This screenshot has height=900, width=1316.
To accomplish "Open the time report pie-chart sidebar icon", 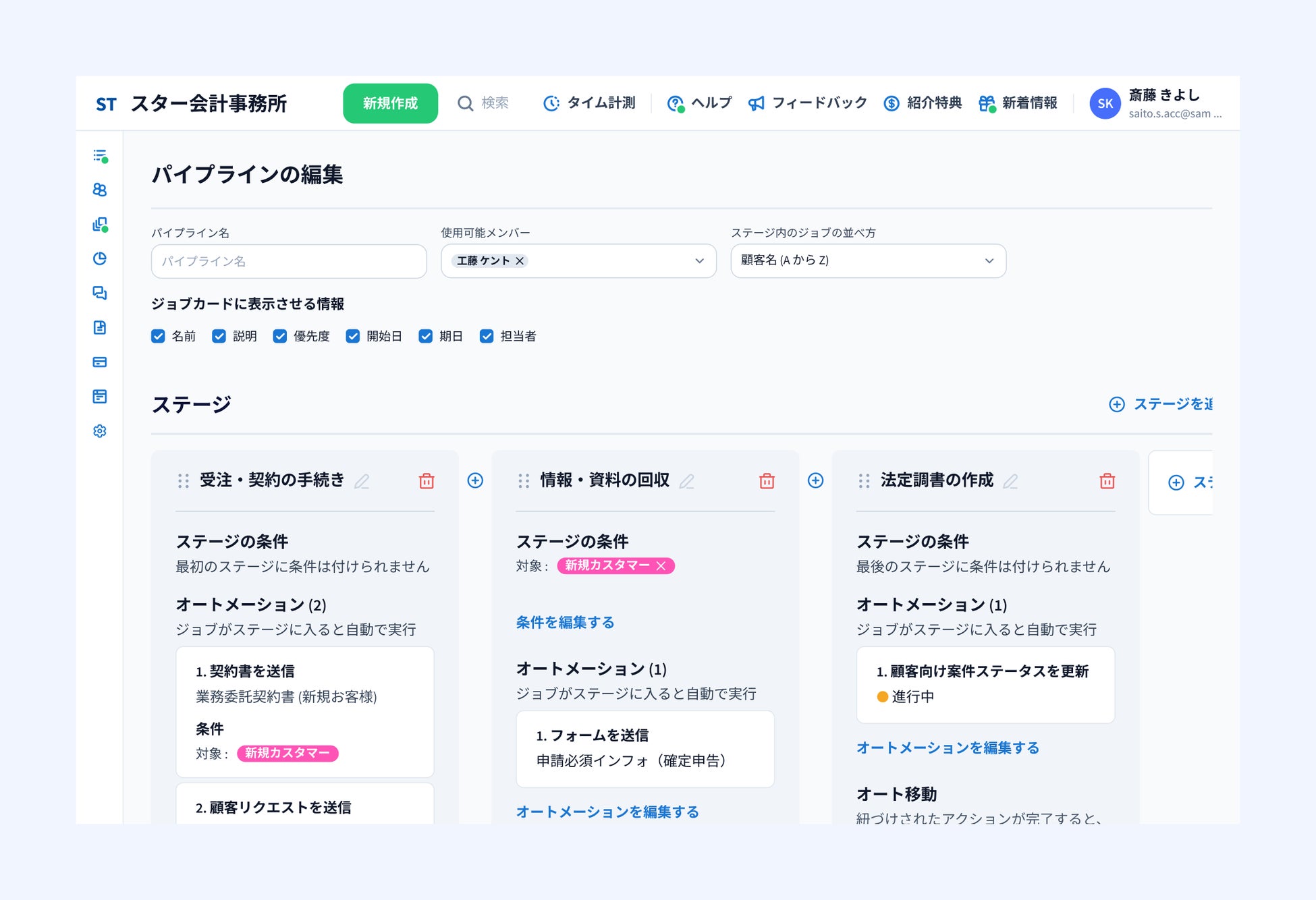I will pos(100,258).
